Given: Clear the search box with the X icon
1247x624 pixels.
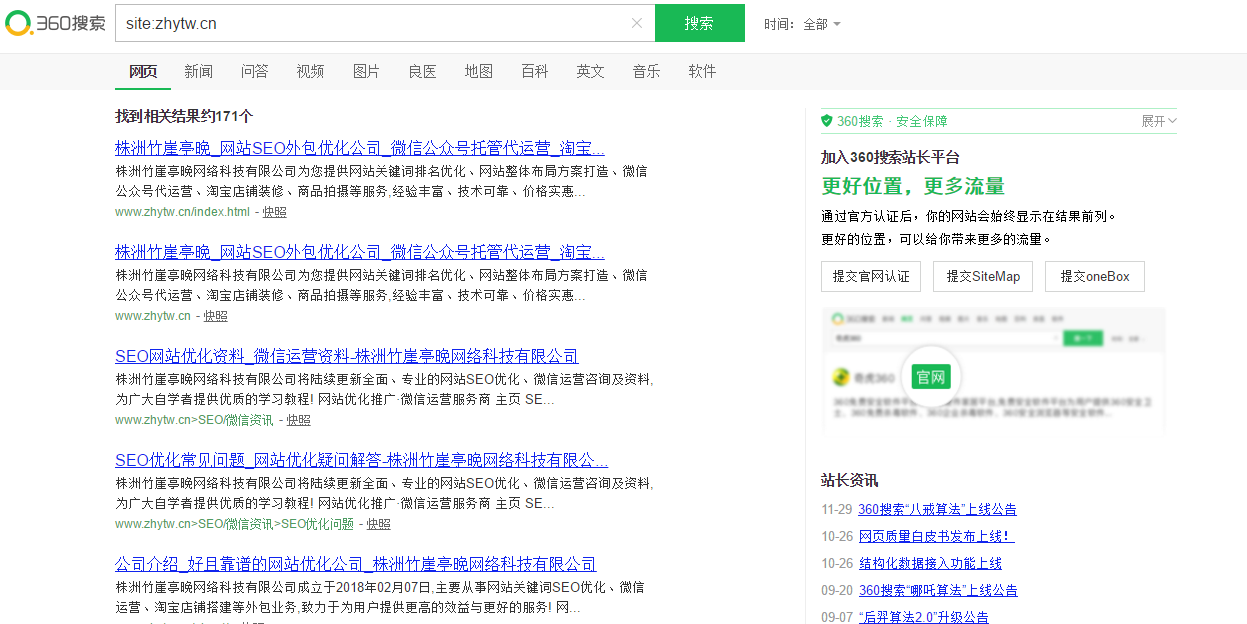Looking at the screenshot, I should pos(637,23).
